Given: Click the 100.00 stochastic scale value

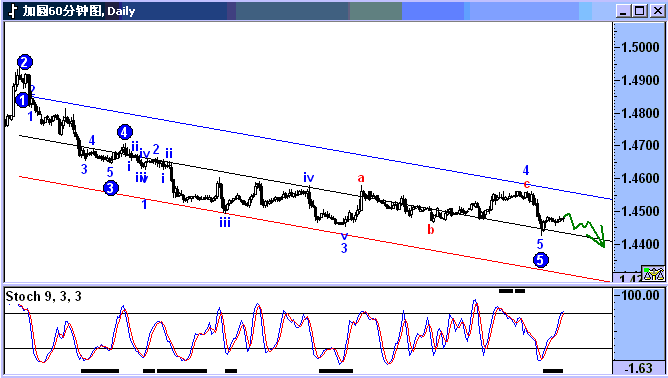Looking at the screenshot, I should point(640,295).
